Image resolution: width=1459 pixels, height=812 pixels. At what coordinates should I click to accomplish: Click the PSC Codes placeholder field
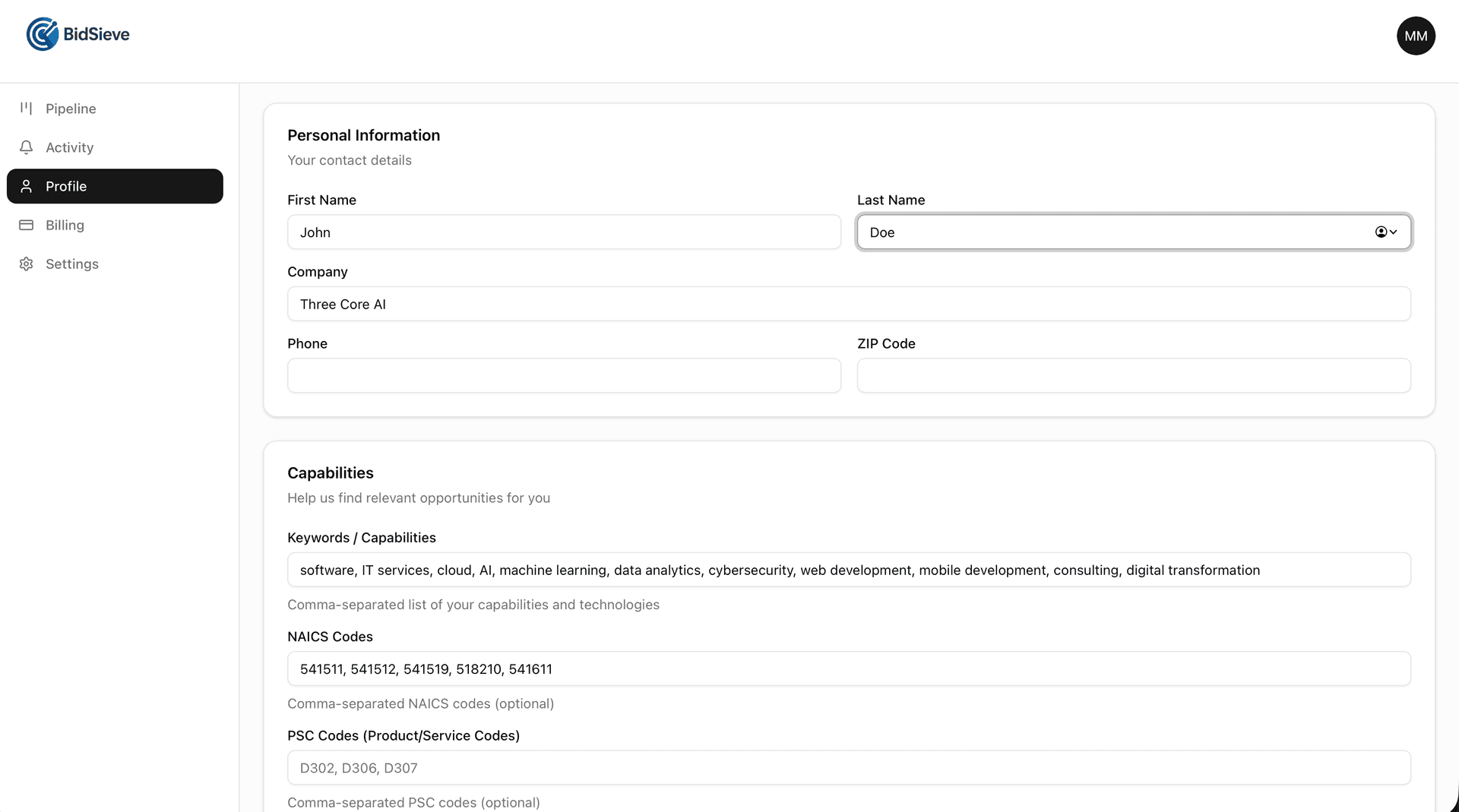[x=849, y=768]
